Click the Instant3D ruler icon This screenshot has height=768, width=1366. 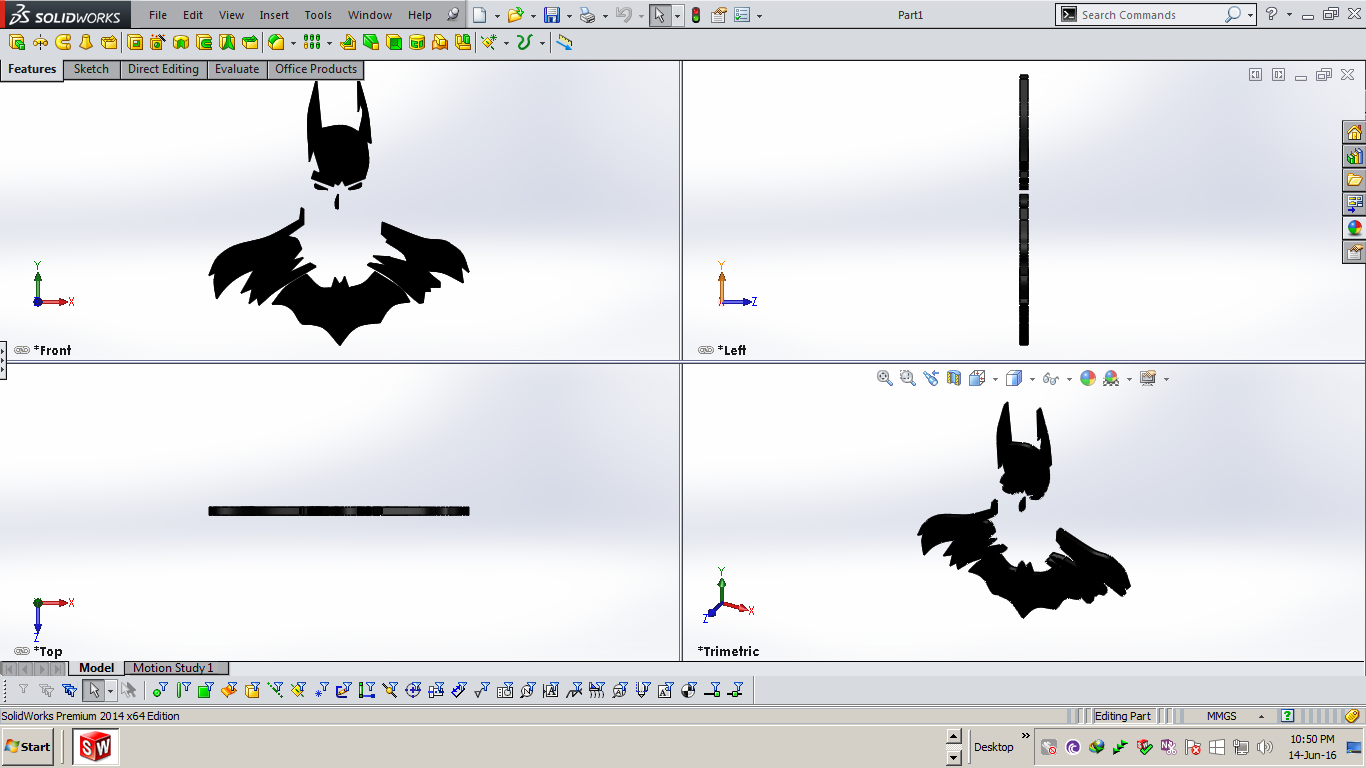point(564,43)
